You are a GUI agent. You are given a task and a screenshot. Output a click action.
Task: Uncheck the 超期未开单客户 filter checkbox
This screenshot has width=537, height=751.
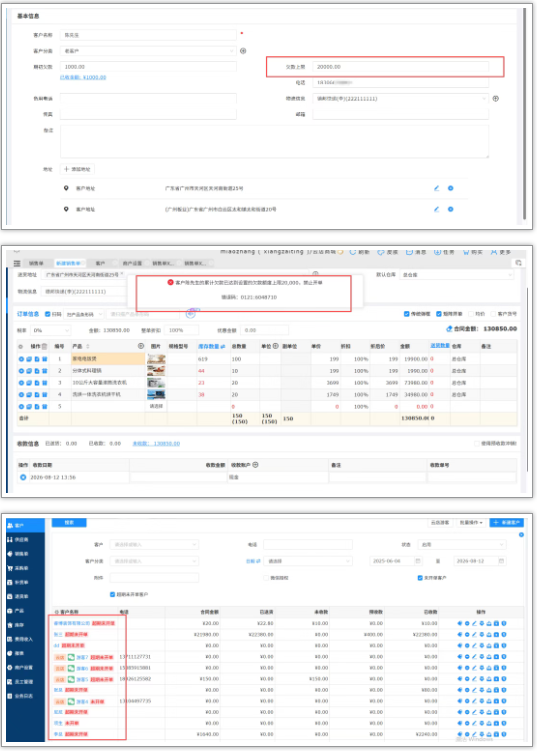[x=113, y=594]
